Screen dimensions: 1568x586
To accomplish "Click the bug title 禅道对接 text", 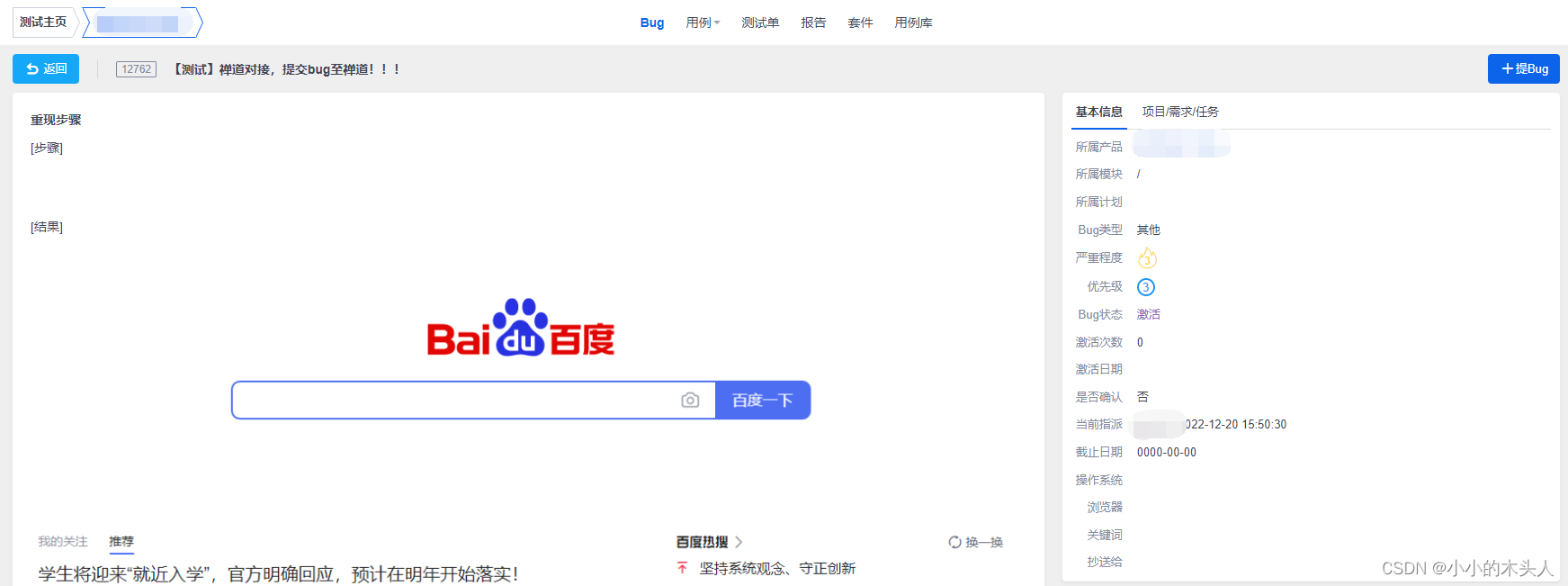I will tap(287, 69).
